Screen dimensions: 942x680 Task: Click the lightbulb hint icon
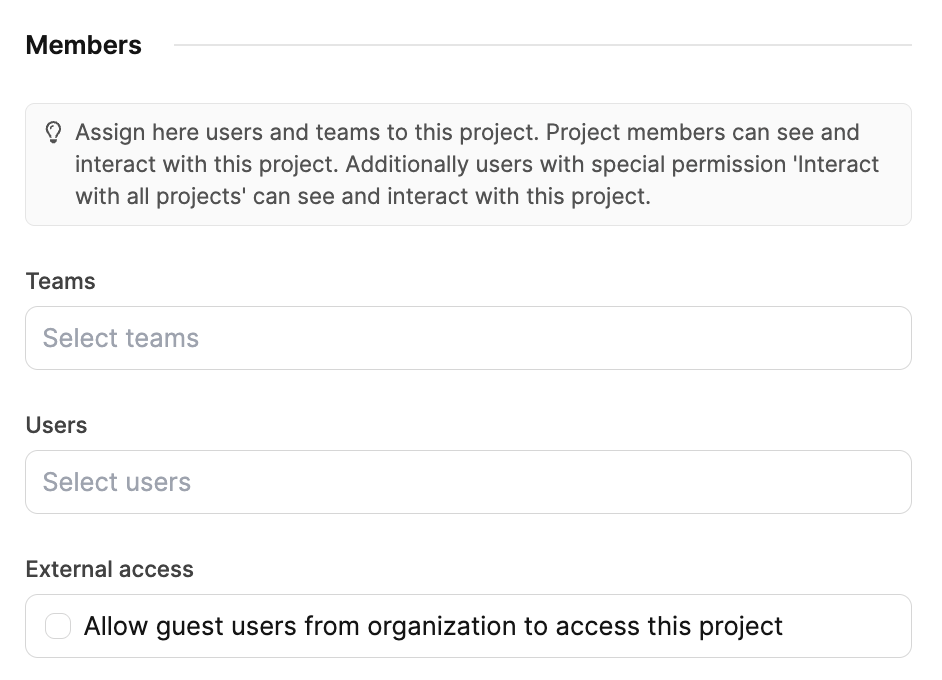[54, 132]
